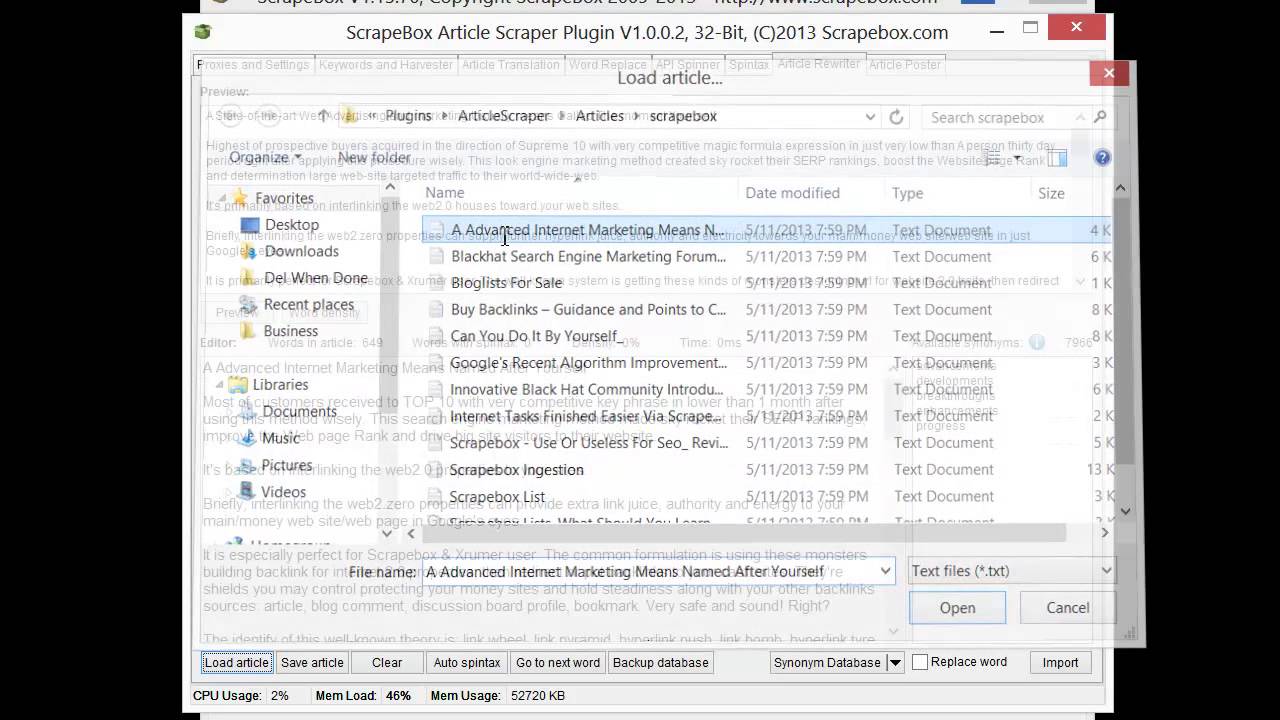The height and width of the screenshot is (720, 1280).
Task: Open the view options dropdown arrow
Action: click(x=1018, y=158)
